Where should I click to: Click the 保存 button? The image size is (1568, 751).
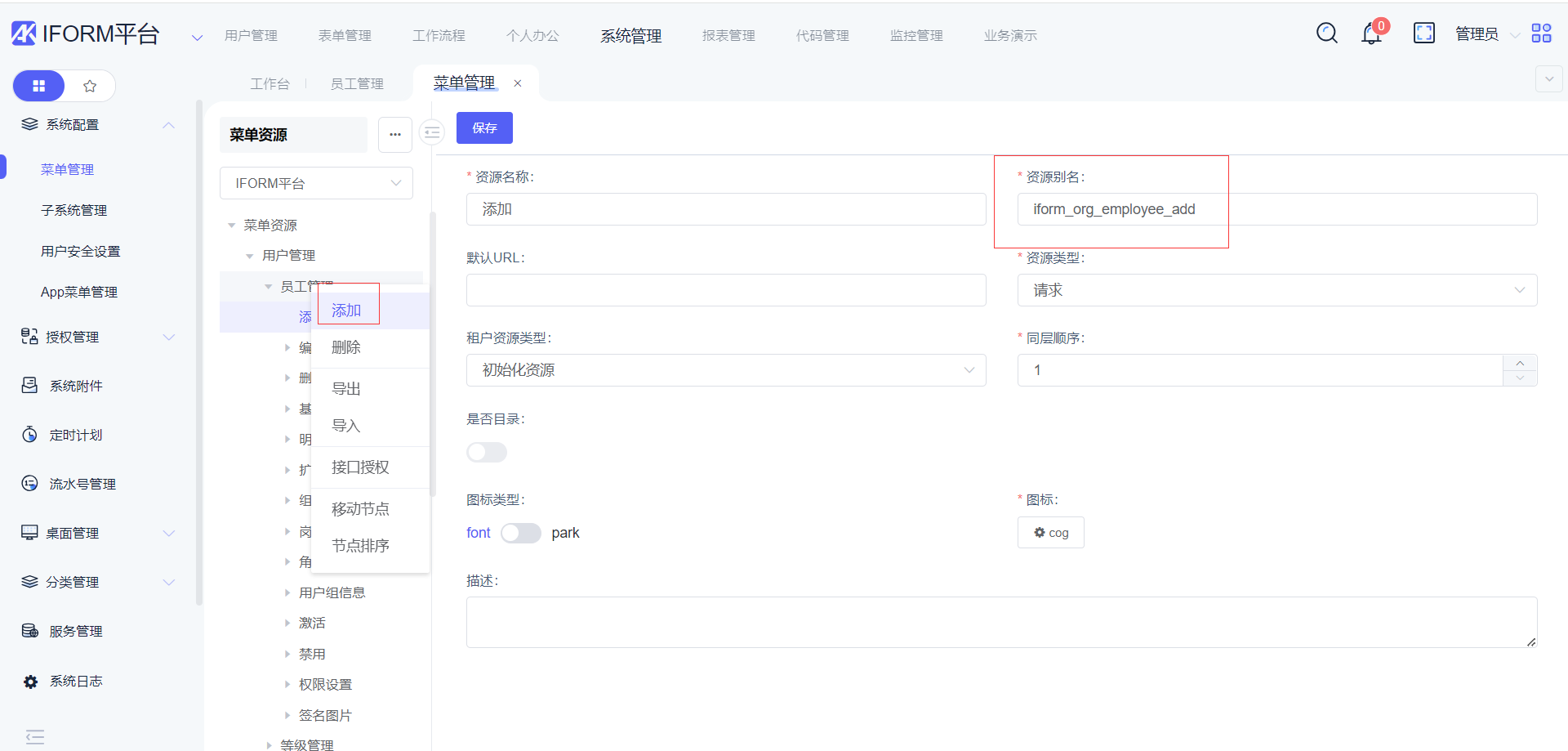pos(484,128)
